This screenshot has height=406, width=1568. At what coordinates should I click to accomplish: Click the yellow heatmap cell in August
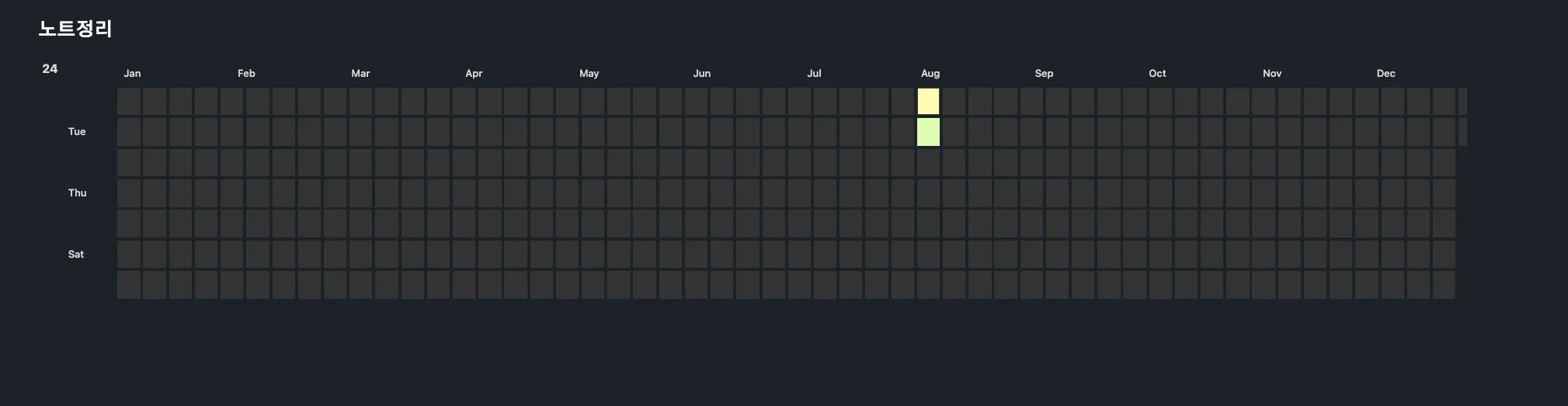pos(928,101)
